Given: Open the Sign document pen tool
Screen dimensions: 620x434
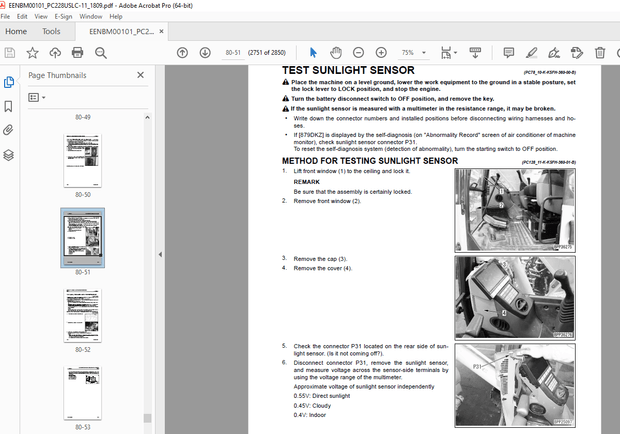Looking at the screenshot, I should coord(554,53).
